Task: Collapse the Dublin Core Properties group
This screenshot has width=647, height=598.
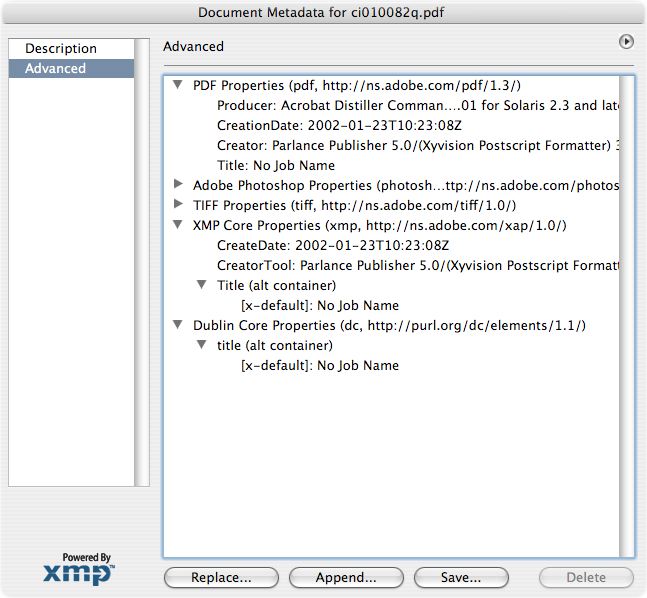Action: (x=178, y=325)
